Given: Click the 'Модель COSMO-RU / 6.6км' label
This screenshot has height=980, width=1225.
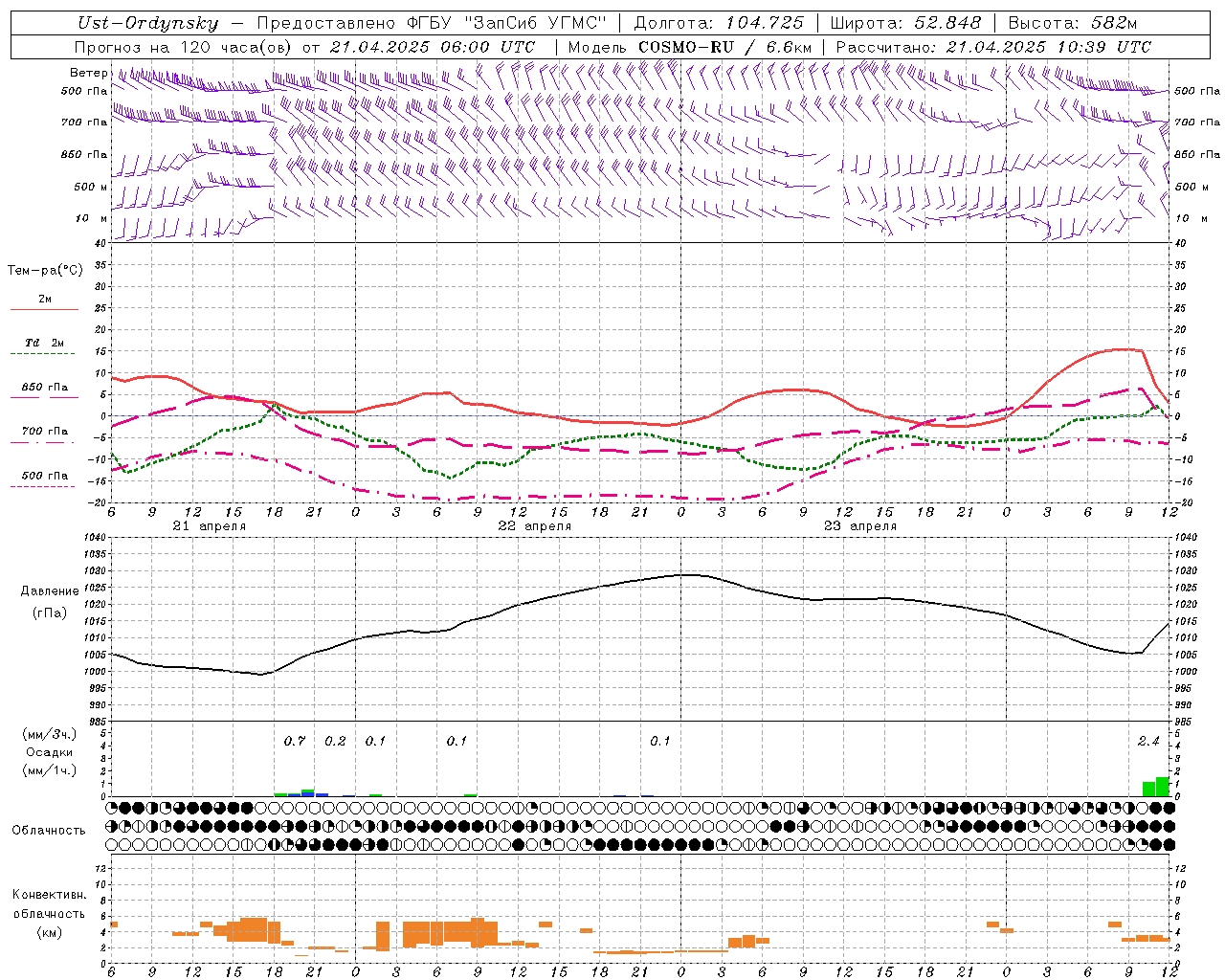Looking at the screenshot, I should click(690, 47).
